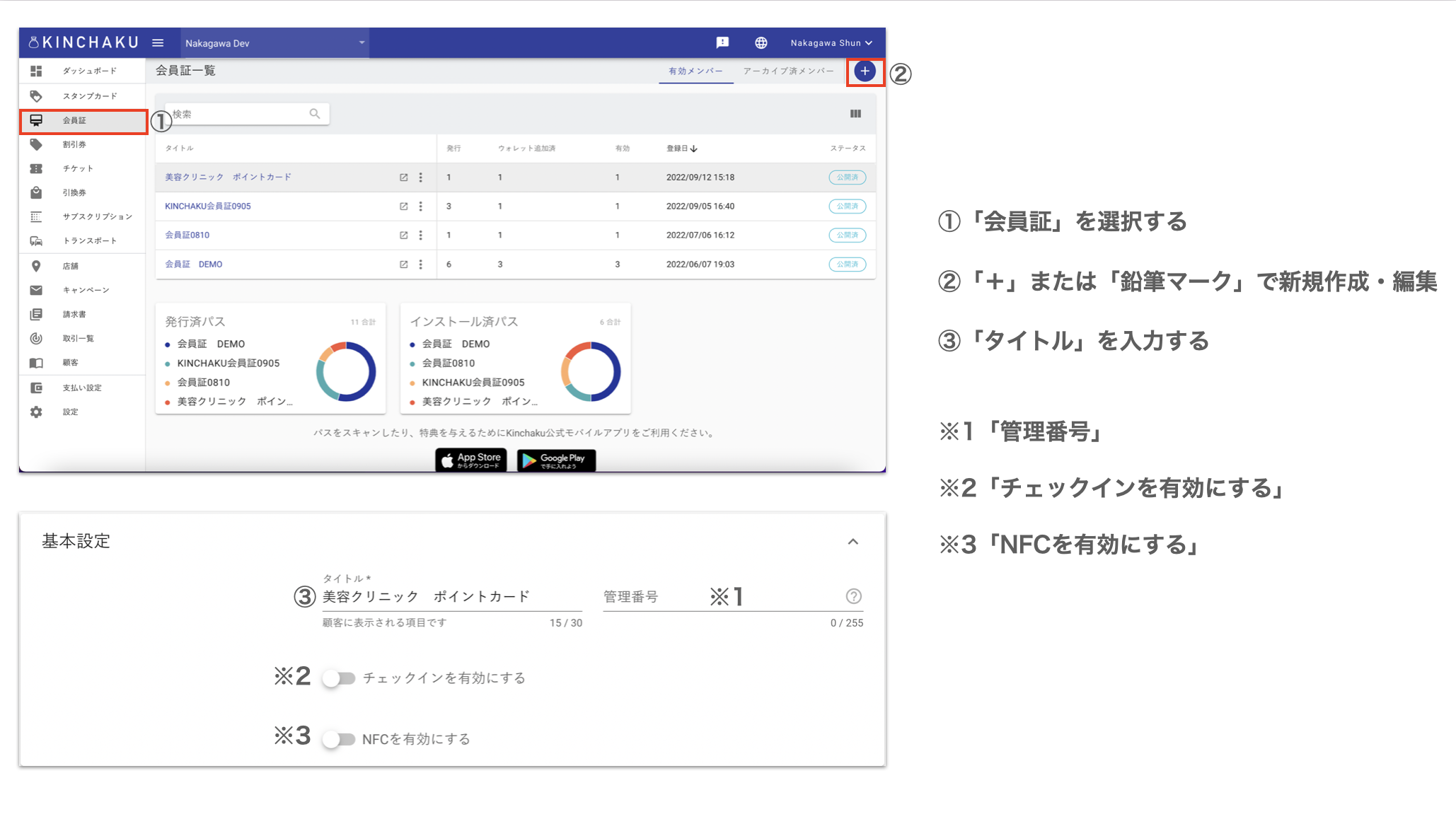Screen dimensions: 1456x819
Task: Click the help question icon beside 管理番号
Action: click(x=853, y=596)
